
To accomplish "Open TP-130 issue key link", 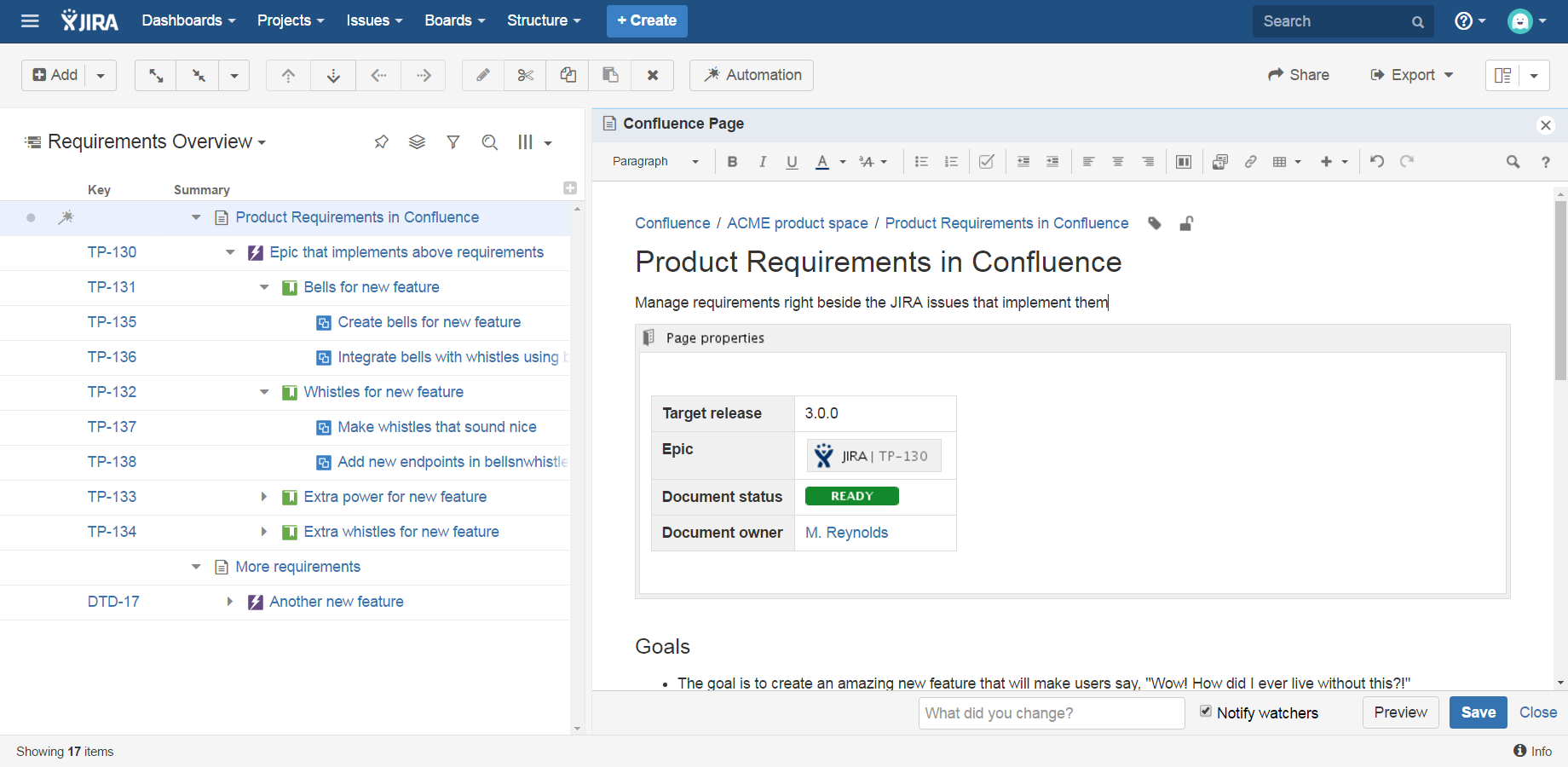I will click(112, 252).
